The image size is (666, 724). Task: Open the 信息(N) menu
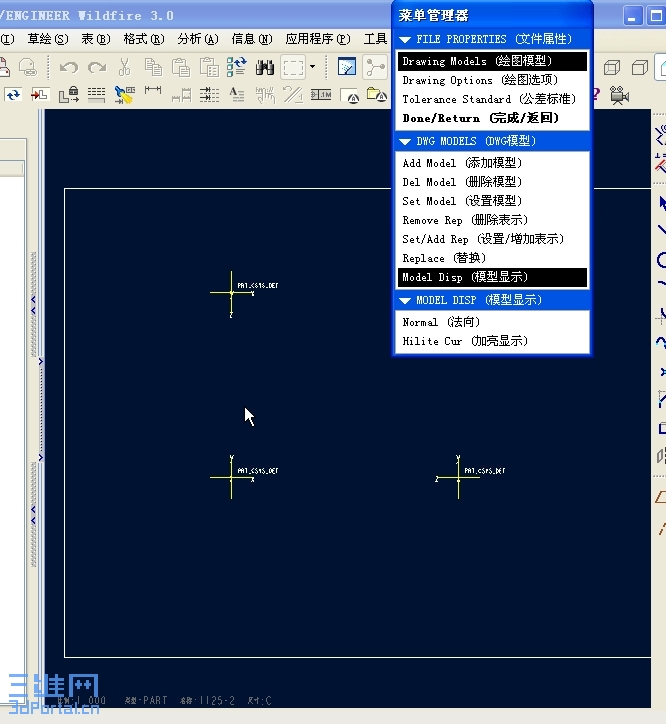click(252, 39)
